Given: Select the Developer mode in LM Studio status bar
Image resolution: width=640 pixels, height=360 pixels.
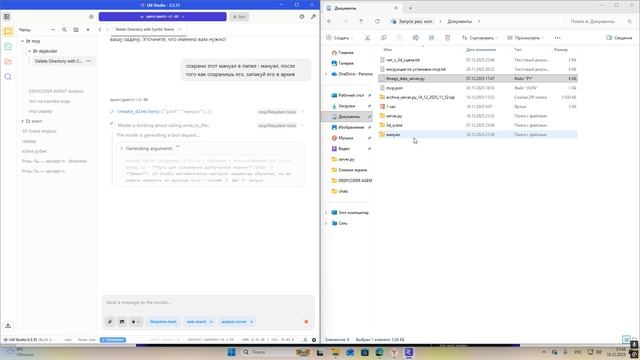Looking at the screenshot, I should point(113,340).
